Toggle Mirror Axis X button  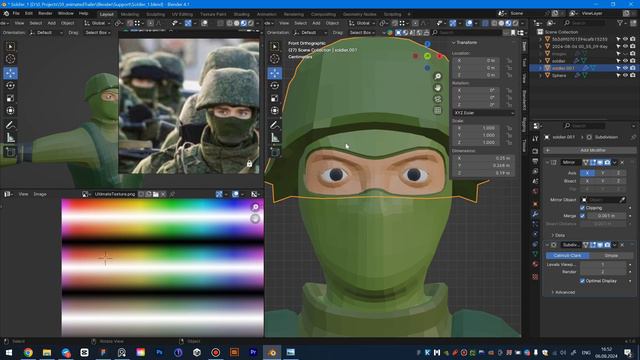pos(587,173)
